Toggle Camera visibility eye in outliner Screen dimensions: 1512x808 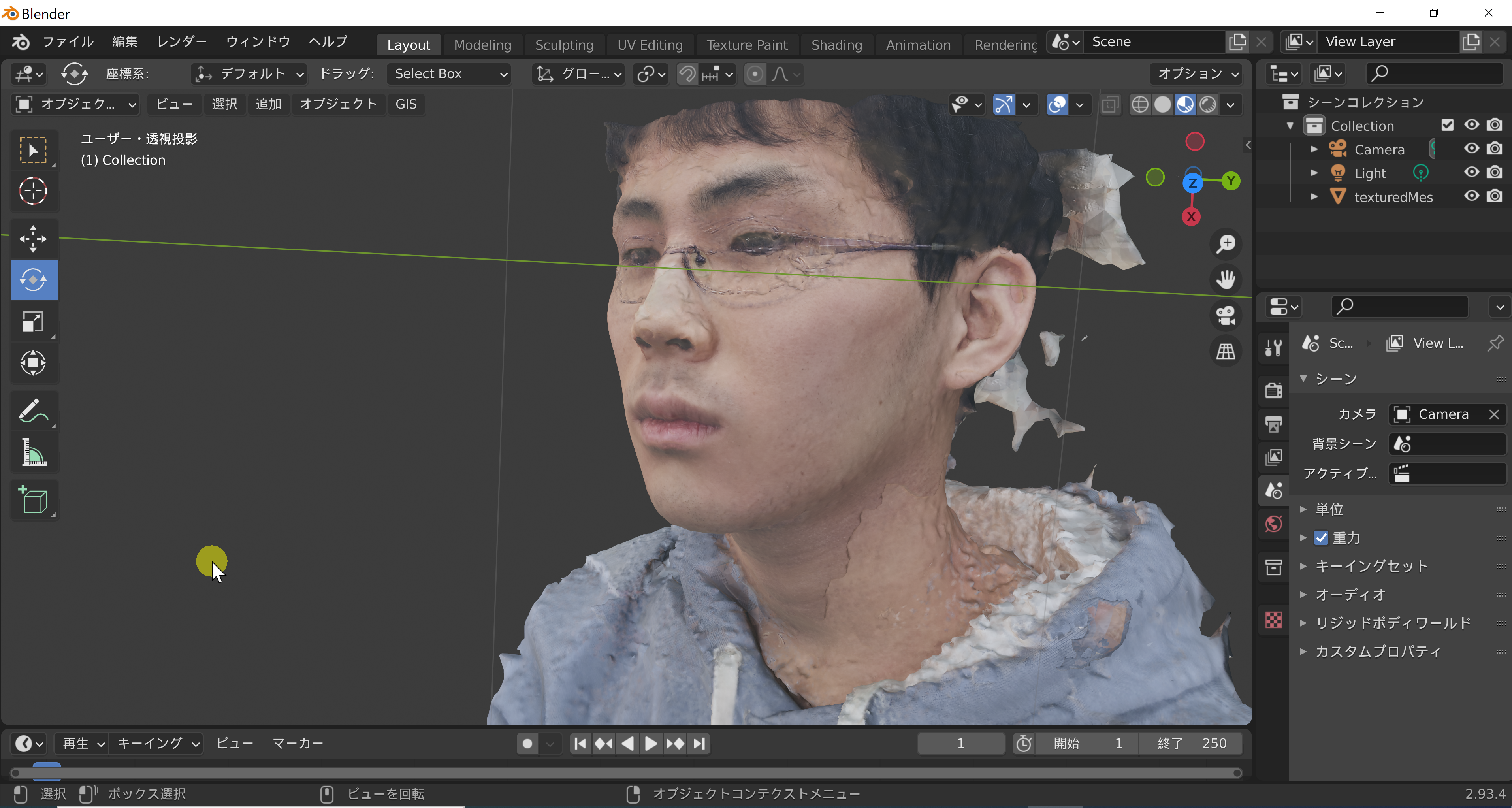[x=1471, y=149]
